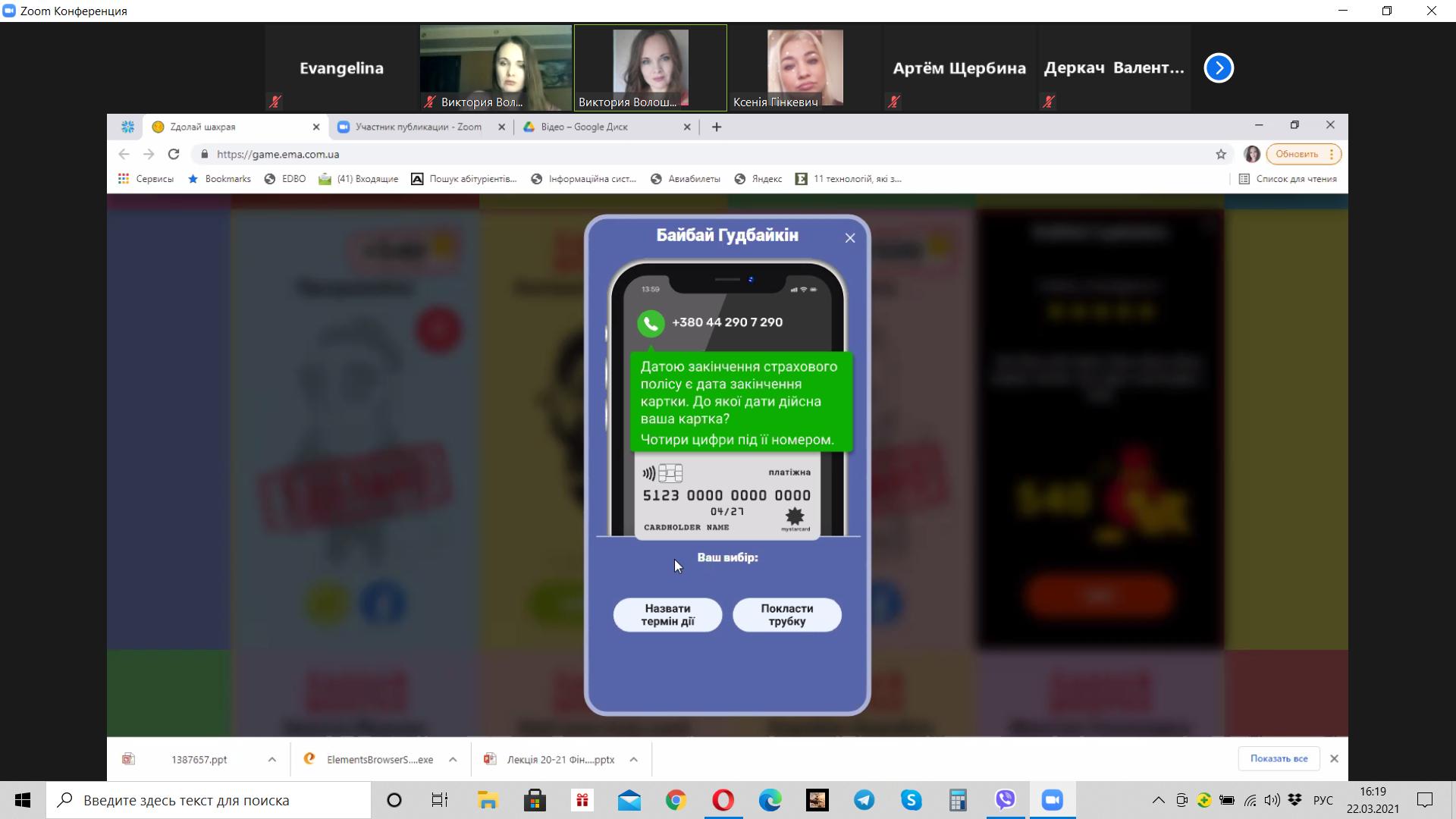Expand Лекція 20-21 pptx download menu
Screen dimensions: 1456x819
click(x=633, y=759)
